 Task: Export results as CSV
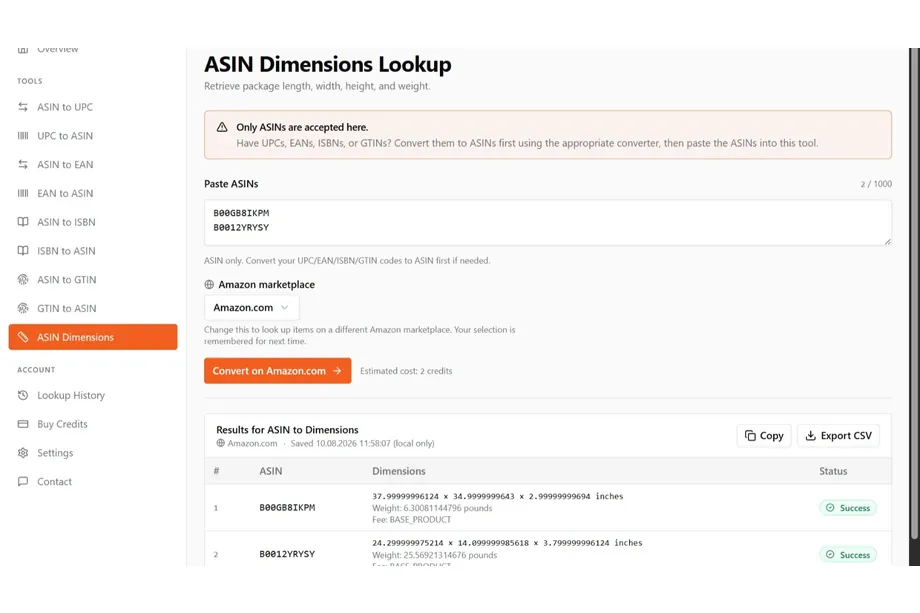(x=838, y=435)
